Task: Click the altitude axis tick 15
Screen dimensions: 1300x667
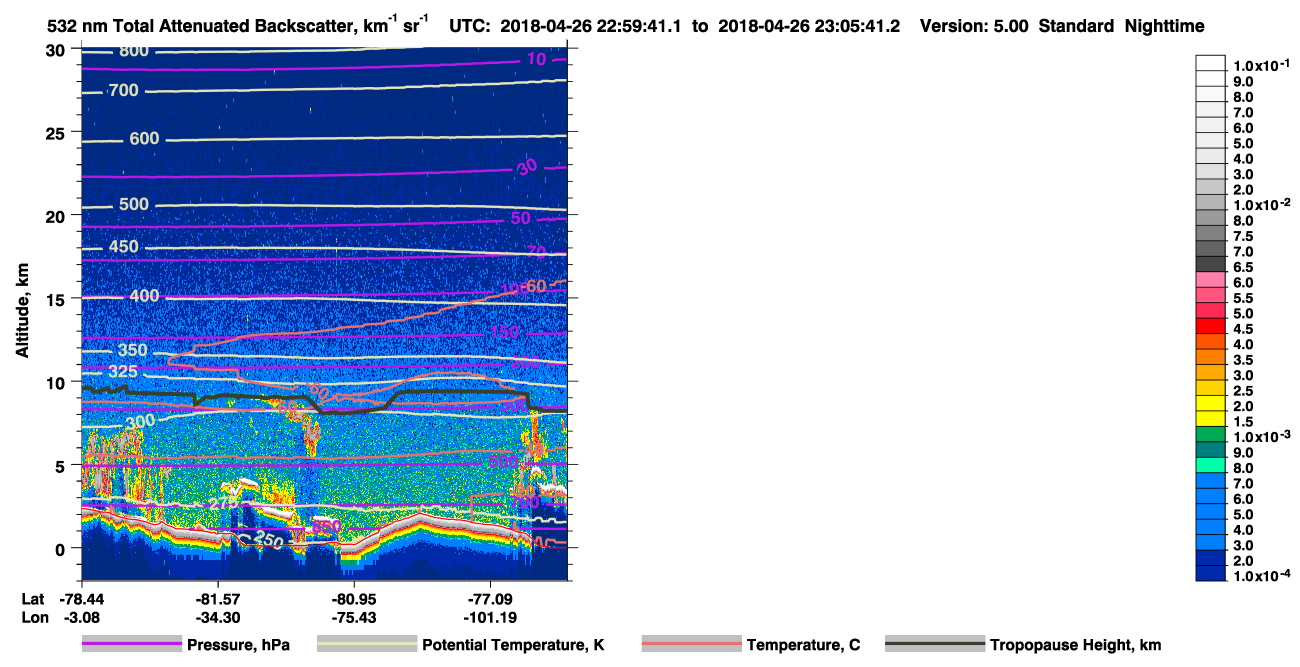Action: point(57,299)
